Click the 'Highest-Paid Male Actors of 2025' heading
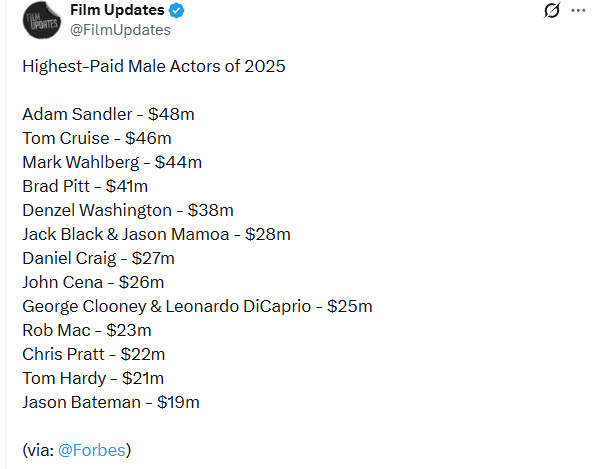 (153, 67)
